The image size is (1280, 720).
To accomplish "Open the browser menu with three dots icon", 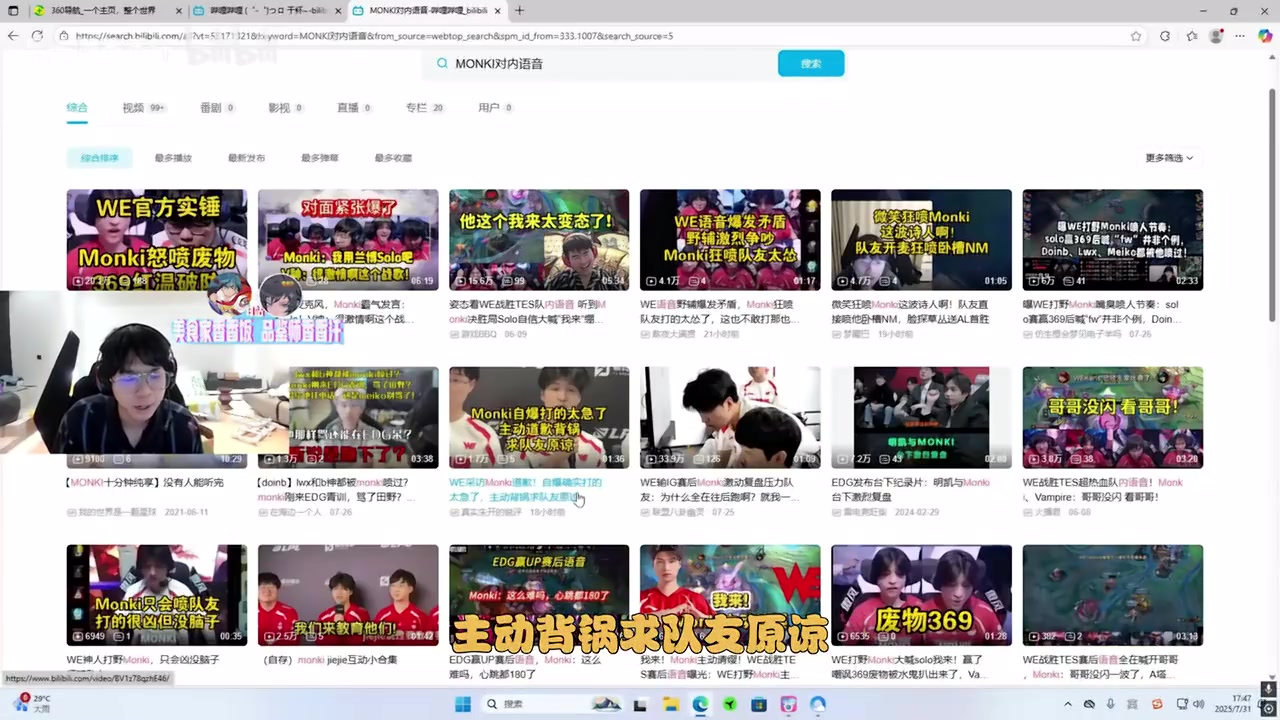I will click(1239, 36).
